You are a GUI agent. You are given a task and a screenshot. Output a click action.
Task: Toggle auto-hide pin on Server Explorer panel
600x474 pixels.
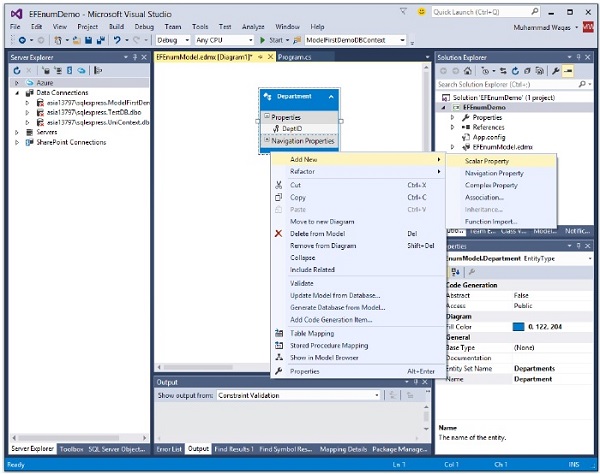135,57
